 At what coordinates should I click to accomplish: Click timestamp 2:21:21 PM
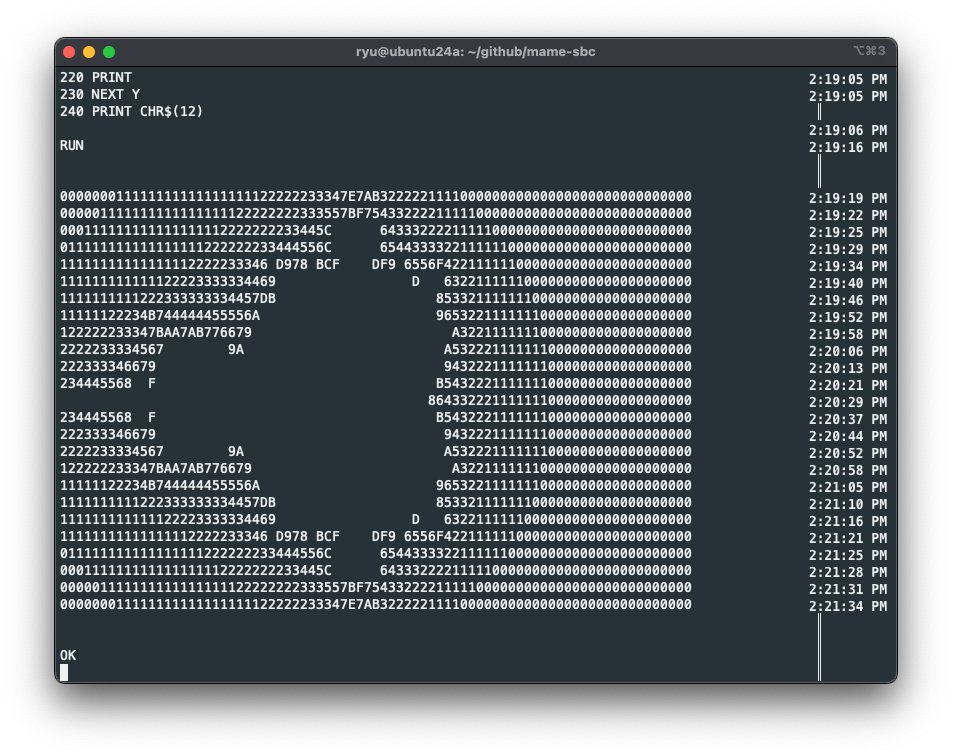pyautogui.click(x=848, y=539)
